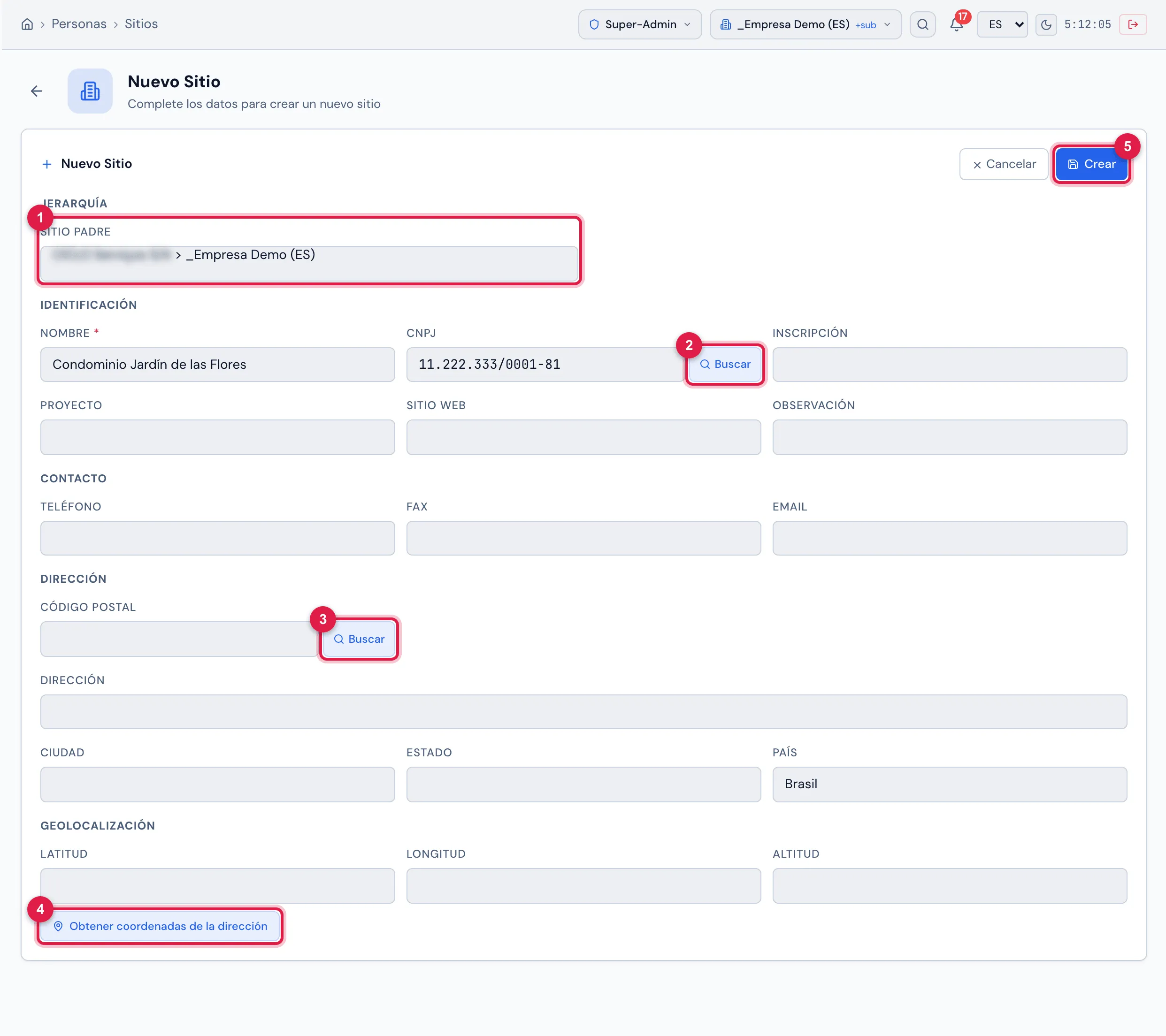
Task: Click the Proyecto input field
Action: (x=217, y=437)
